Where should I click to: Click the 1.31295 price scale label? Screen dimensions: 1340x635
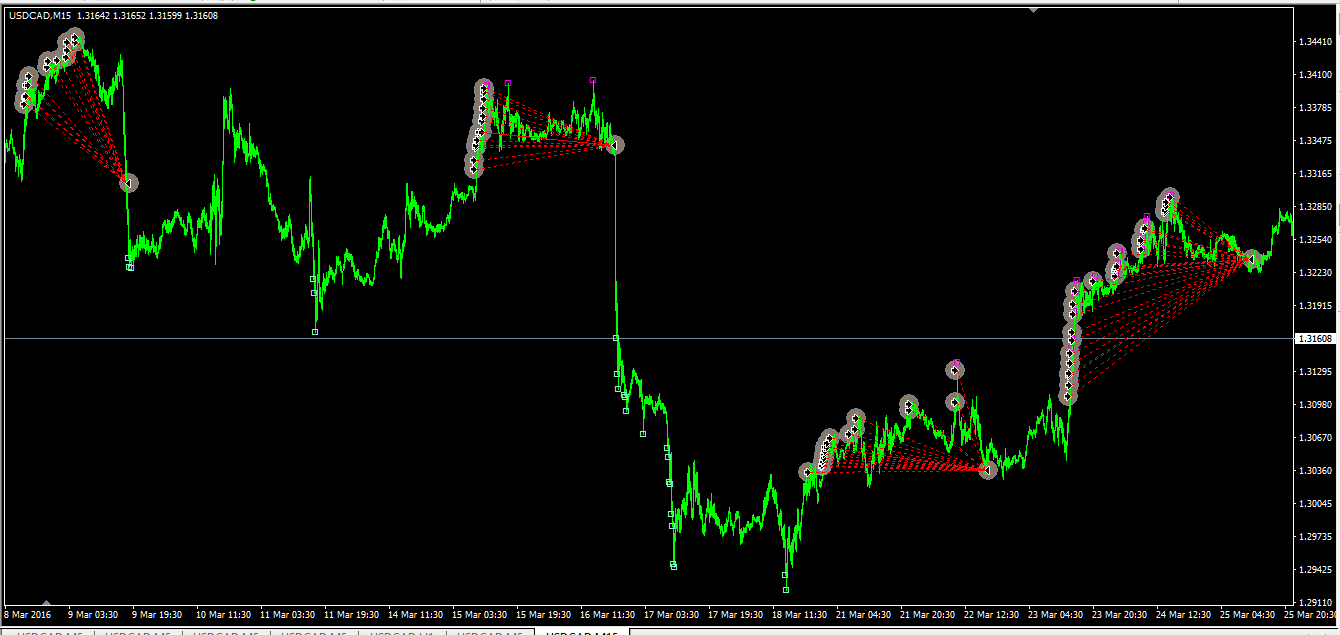pyautogui.click(x=1315, y=372)
